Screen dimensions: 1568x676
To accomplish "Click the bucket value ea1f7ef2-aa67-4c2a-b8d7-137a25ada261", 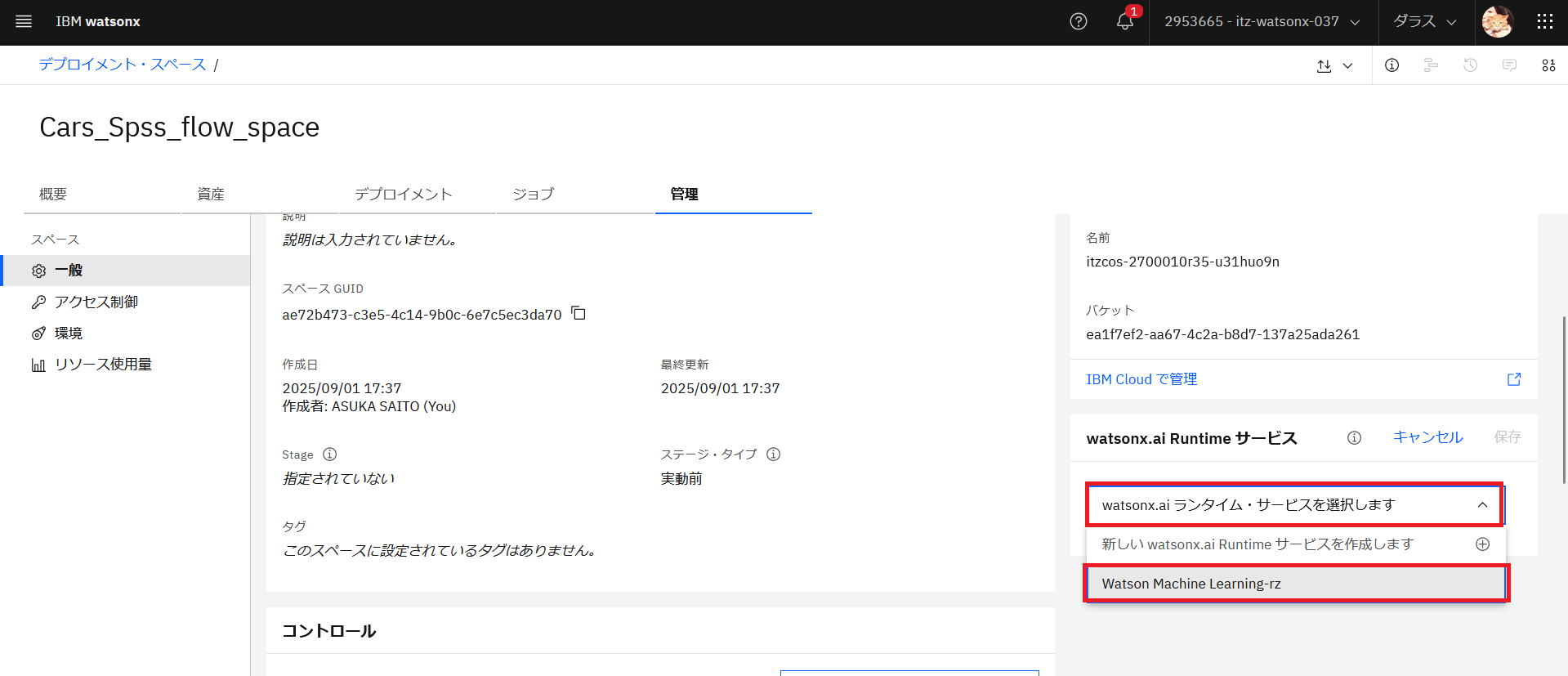I will click(x=1222, y=334).
